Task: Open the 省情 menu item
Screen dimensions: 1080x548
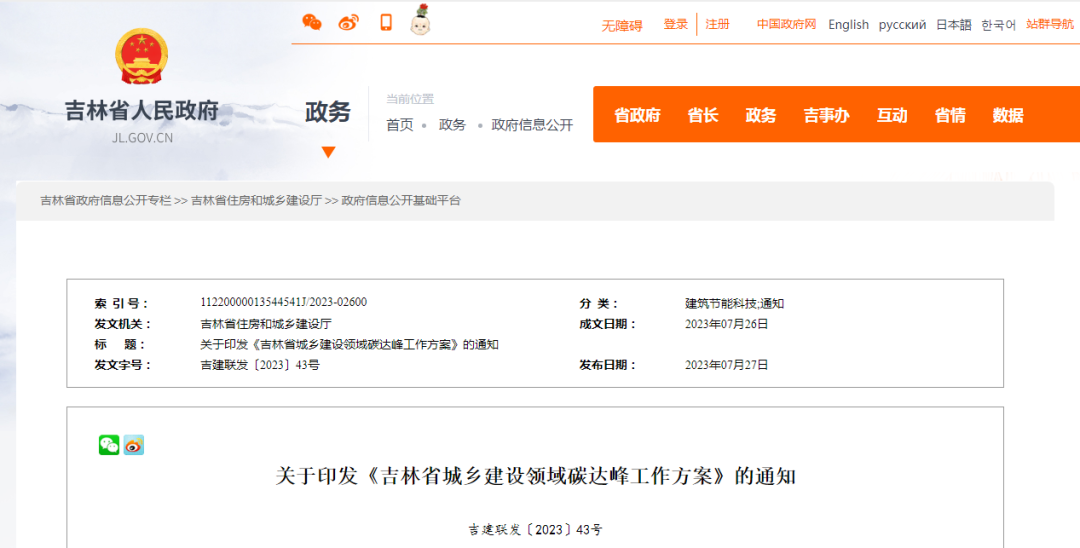Action: (x=950, y=115)
